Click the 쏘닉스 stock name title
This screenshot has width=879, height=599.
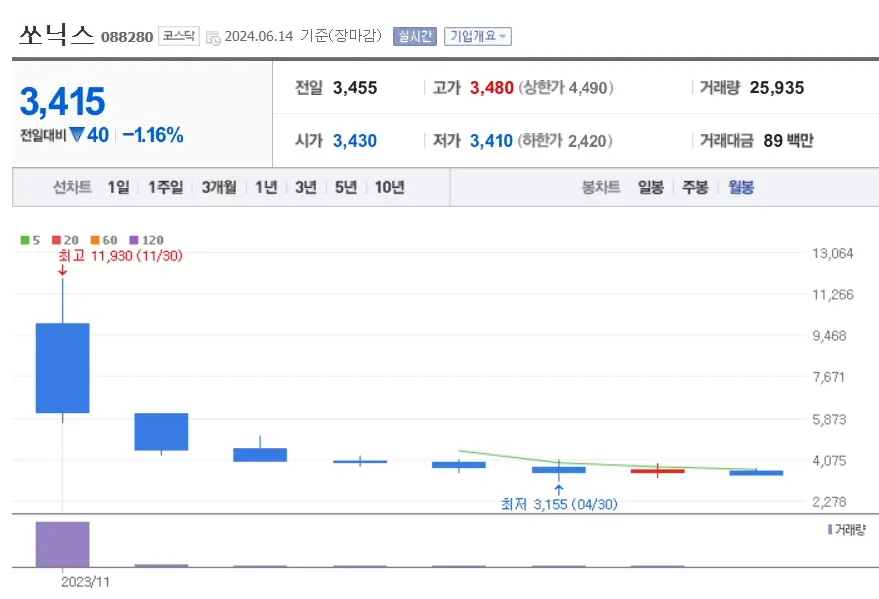[57, 35]
